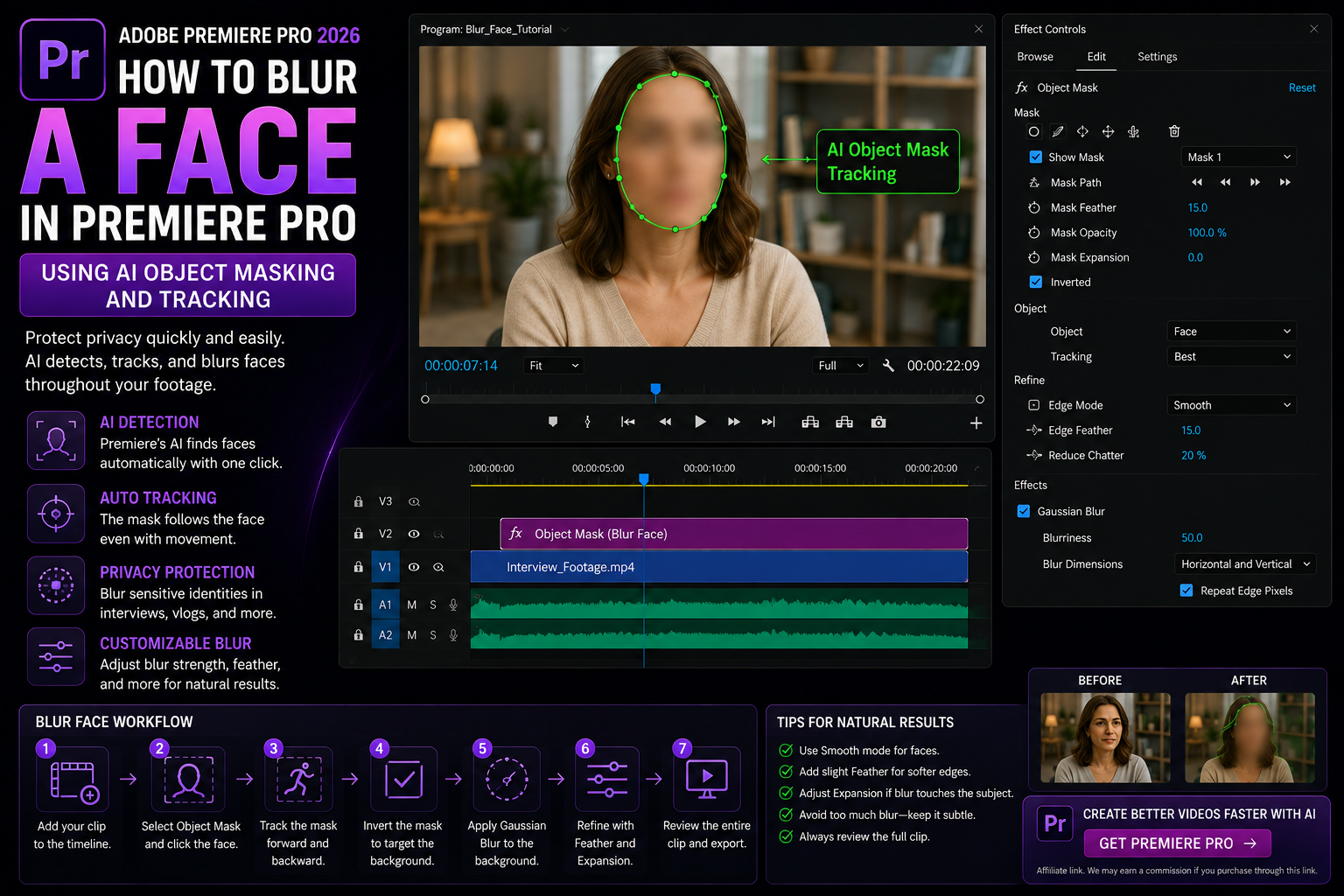The image size is (1344, 896).
Task: Export frame with the camera icon
Action: [x=878, y=422]
